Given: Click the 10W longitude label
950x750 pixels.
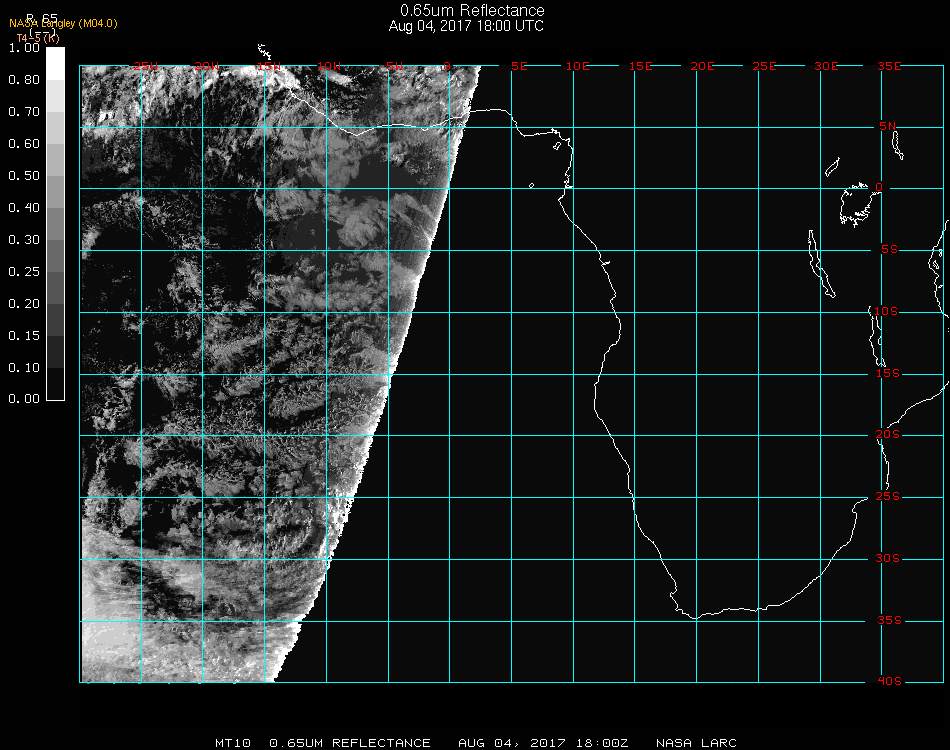Looking at the screenshot, I should pos(329,66).
